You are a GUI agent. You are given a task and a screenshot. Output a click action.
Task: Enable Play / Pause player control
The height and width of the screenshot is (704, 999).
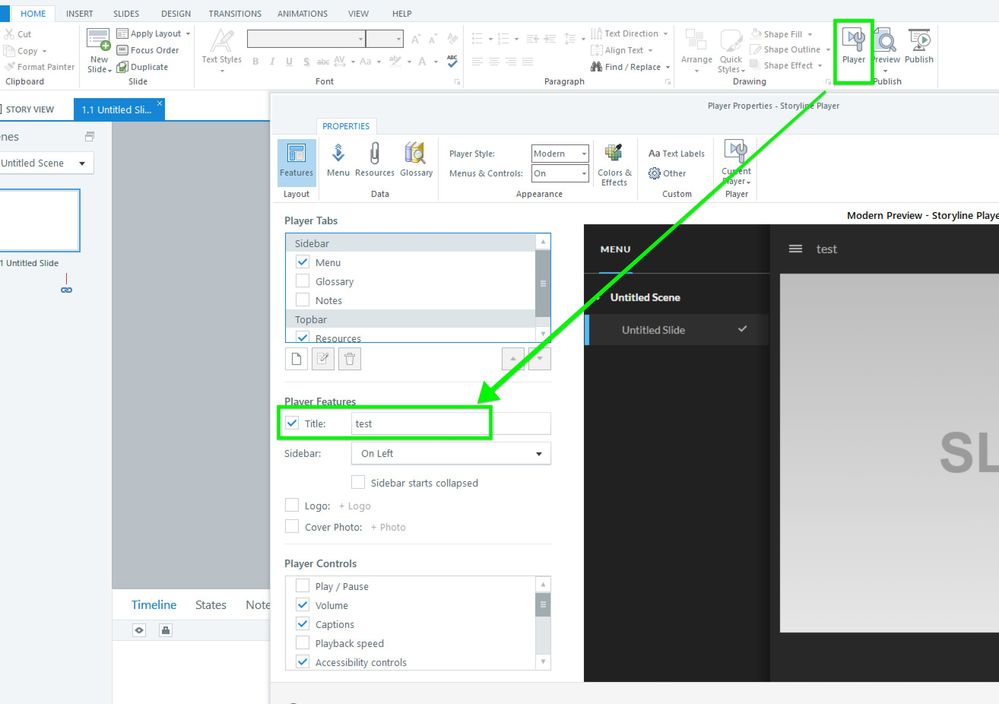303,587
